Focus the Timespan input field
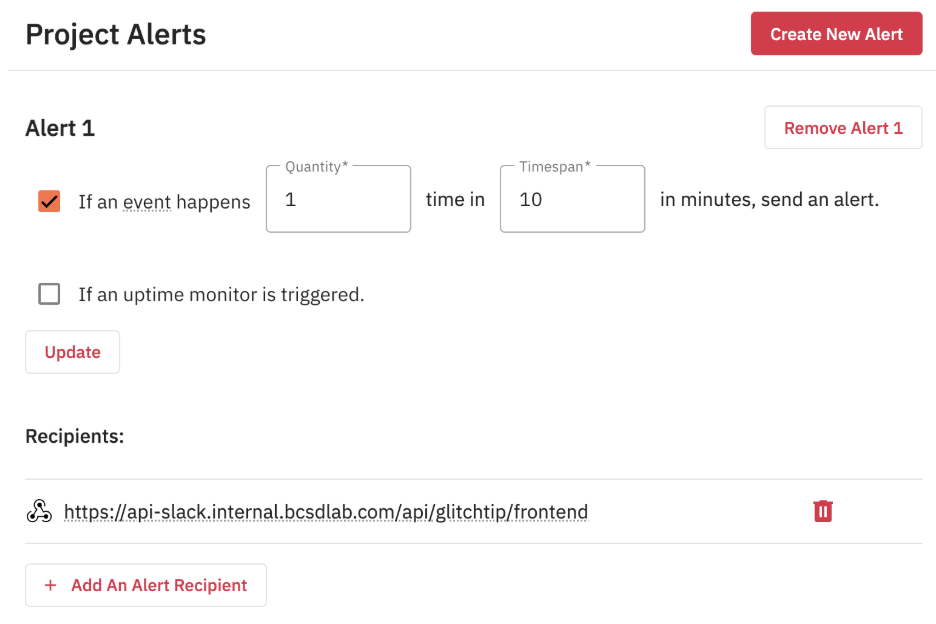This screenshot has width=936, height=624. [572, 199]
